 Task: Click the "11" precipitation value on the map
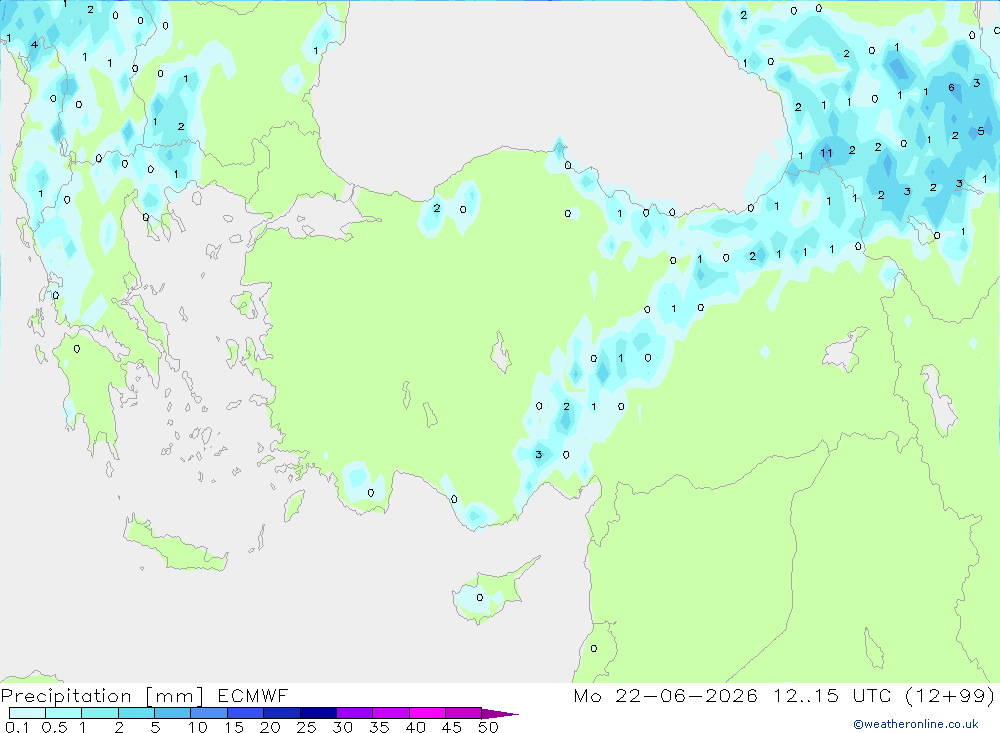tap(826, 153)
